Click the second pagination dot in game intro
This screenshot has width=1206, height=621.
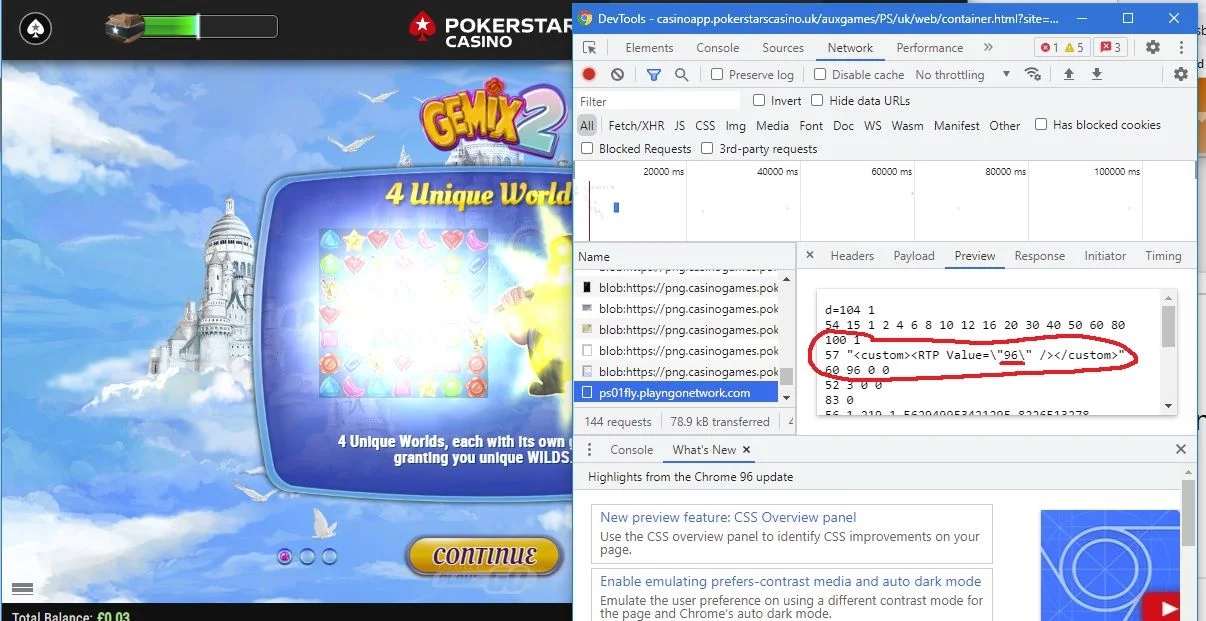pyautogui.click(x=307, y=556)
